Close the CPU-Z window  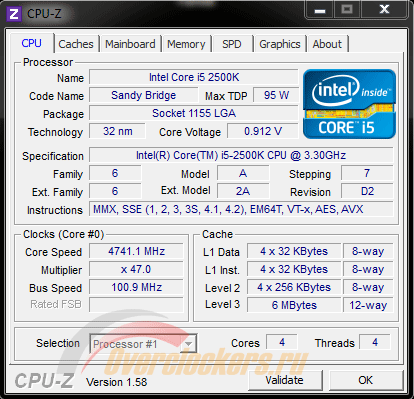click(384, 10)
